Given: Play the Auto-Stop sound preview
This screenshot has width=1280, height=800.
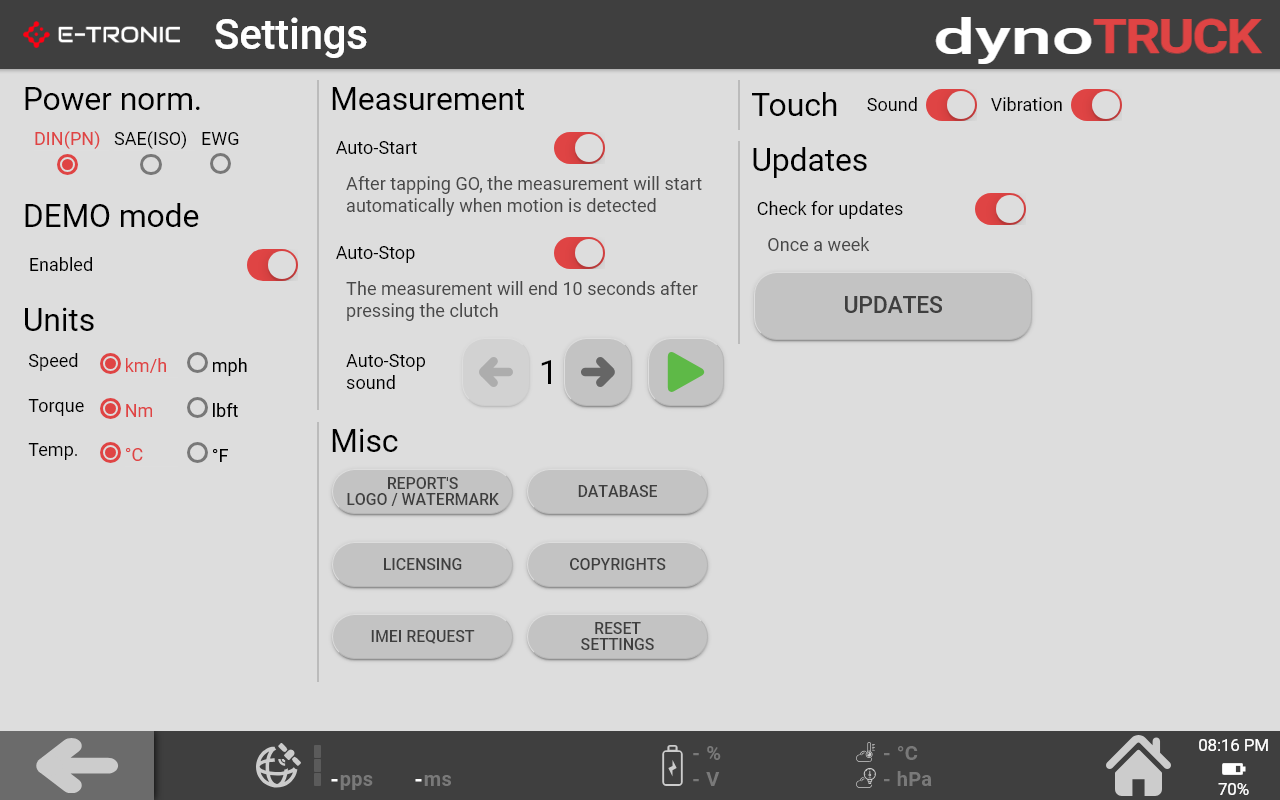Looking at the screenshot, I should click(x=685, y=372).
